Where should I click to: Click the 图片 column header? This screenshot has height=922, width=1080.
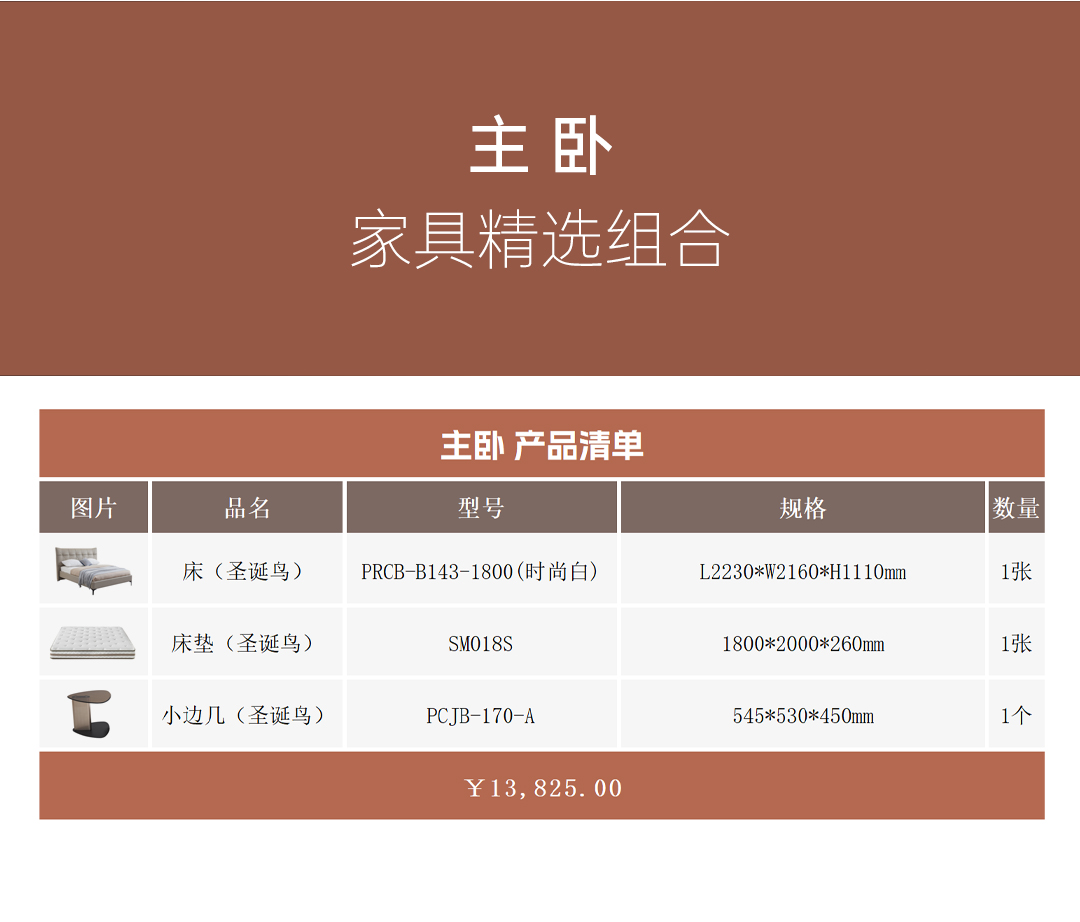pos(94,508)
